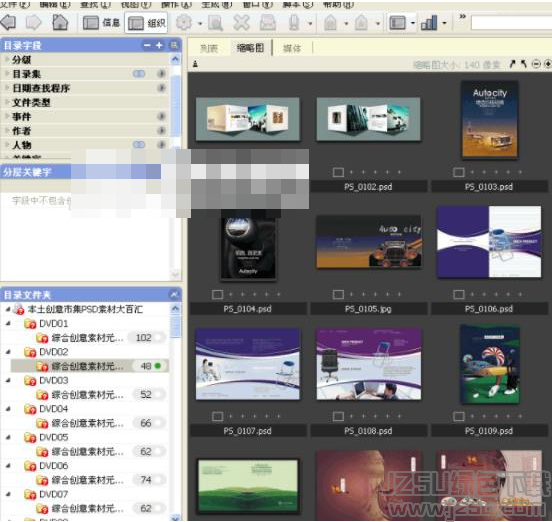
Task: Switch to the 媒体 media tab
Action: pyautogui.click(x=292, y=48)
